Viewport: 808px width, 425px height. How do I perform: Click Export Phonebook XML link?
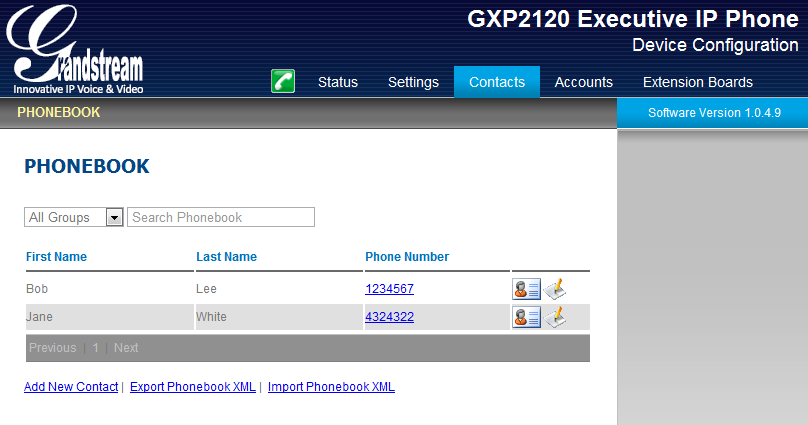coord(193,387)
